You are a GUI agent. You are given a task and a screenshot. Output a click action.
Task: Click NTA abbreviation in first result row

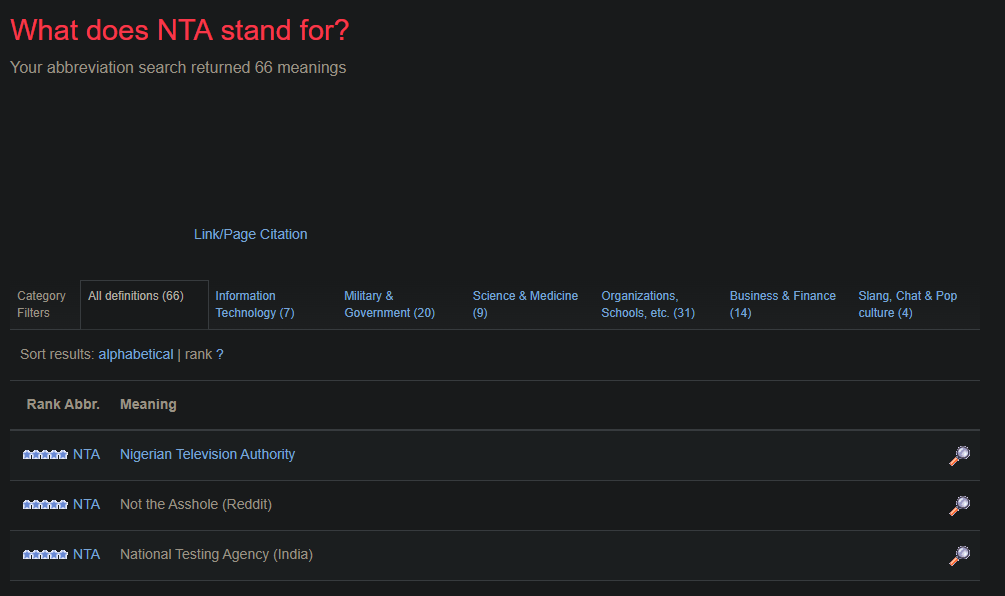pyautogui.click(x=87, y=454)
